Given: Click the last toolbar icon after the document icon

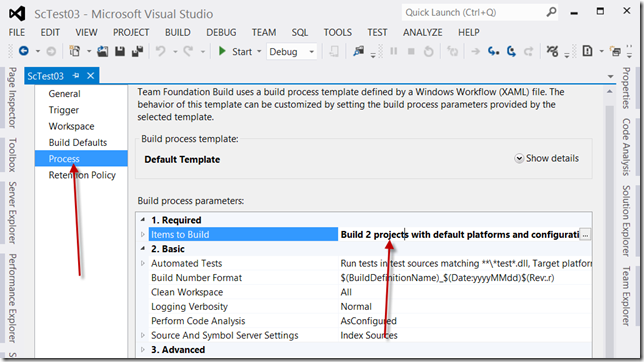Looking at the screenshot, I should (615, 51).
